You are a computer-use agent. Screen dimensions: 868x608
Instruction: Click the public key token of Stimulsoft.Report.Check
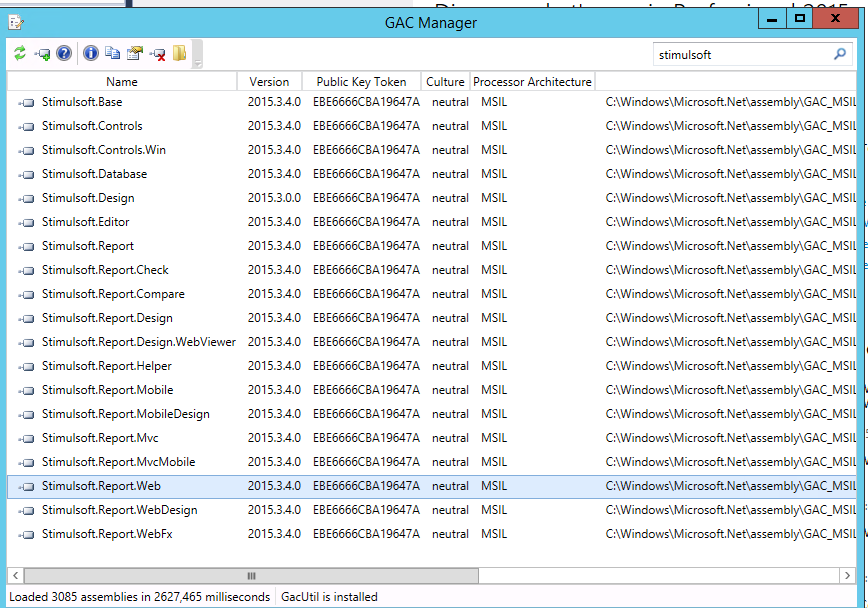pyautogui.click(x=366, y=270)
